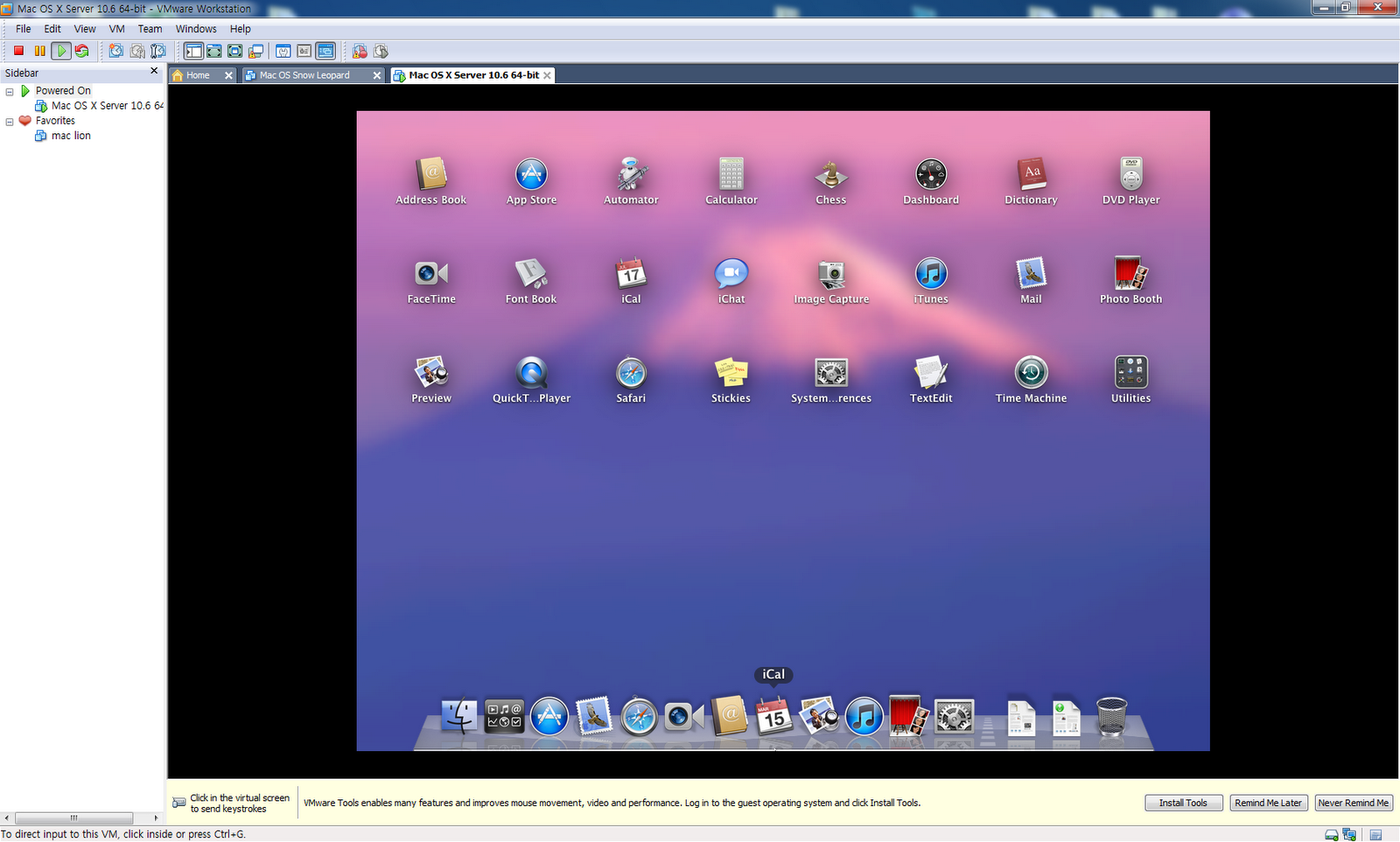Open App Store in Launchpad grid
Screen dimensions: 1400x842
tap(531, 180)
